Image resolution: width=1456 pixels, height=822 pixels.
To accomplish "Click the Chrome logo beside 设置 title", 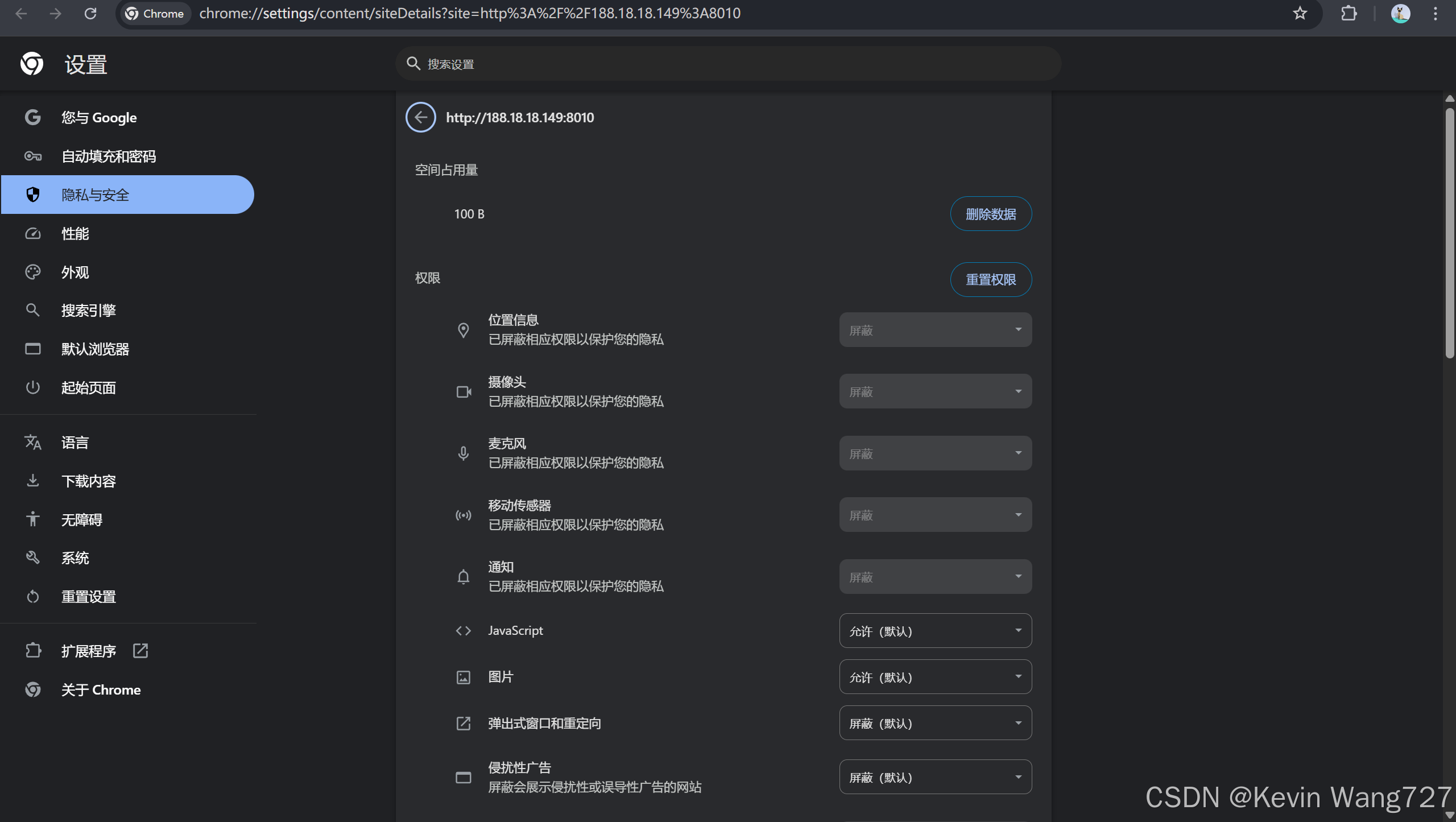I will tap(32, 64).
